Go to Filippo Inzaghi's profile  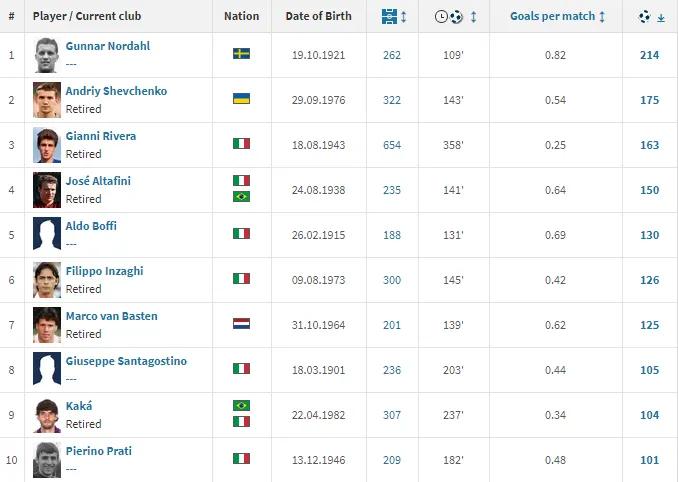pyautogui.click(x=106, y=271)
